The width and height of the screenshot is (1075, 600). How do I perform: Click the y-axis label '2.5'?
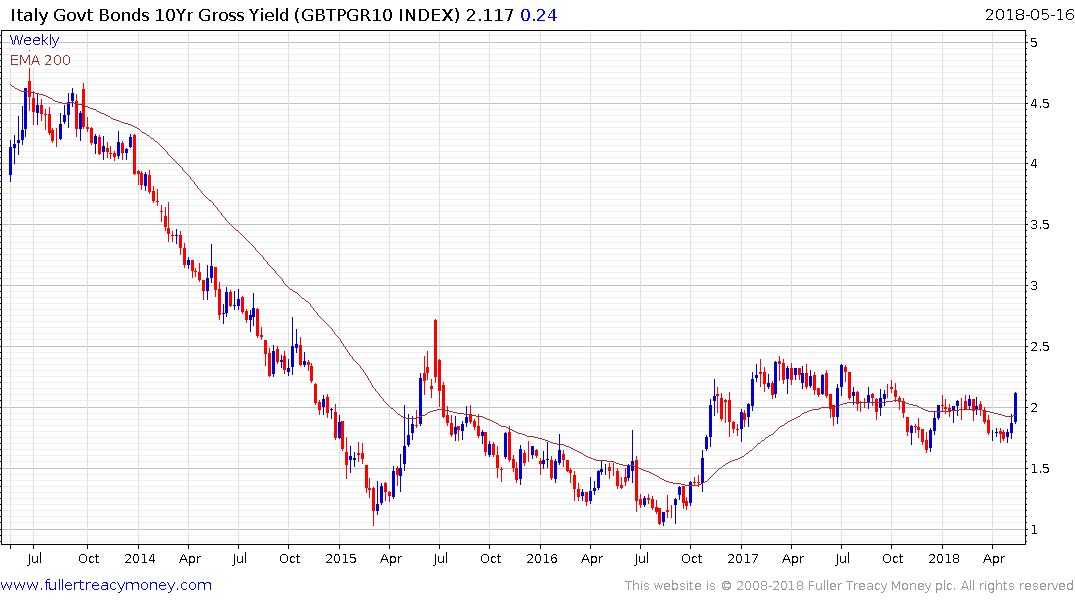pyautogui.click(x=1039, y=346)
